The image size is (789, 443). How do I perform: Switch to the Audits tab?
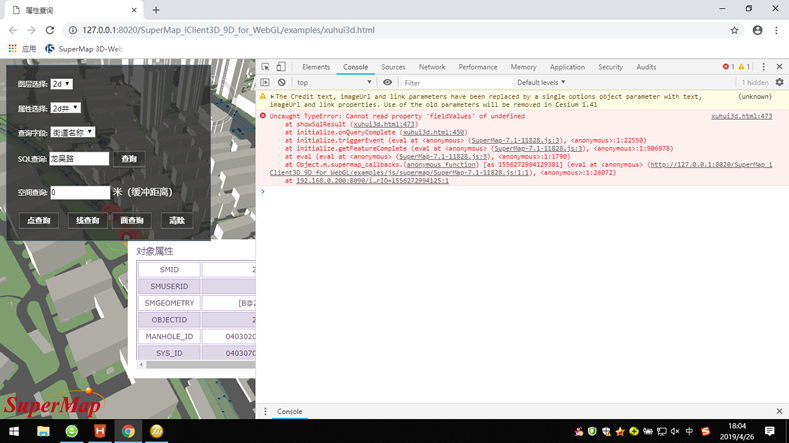point(646,67)
